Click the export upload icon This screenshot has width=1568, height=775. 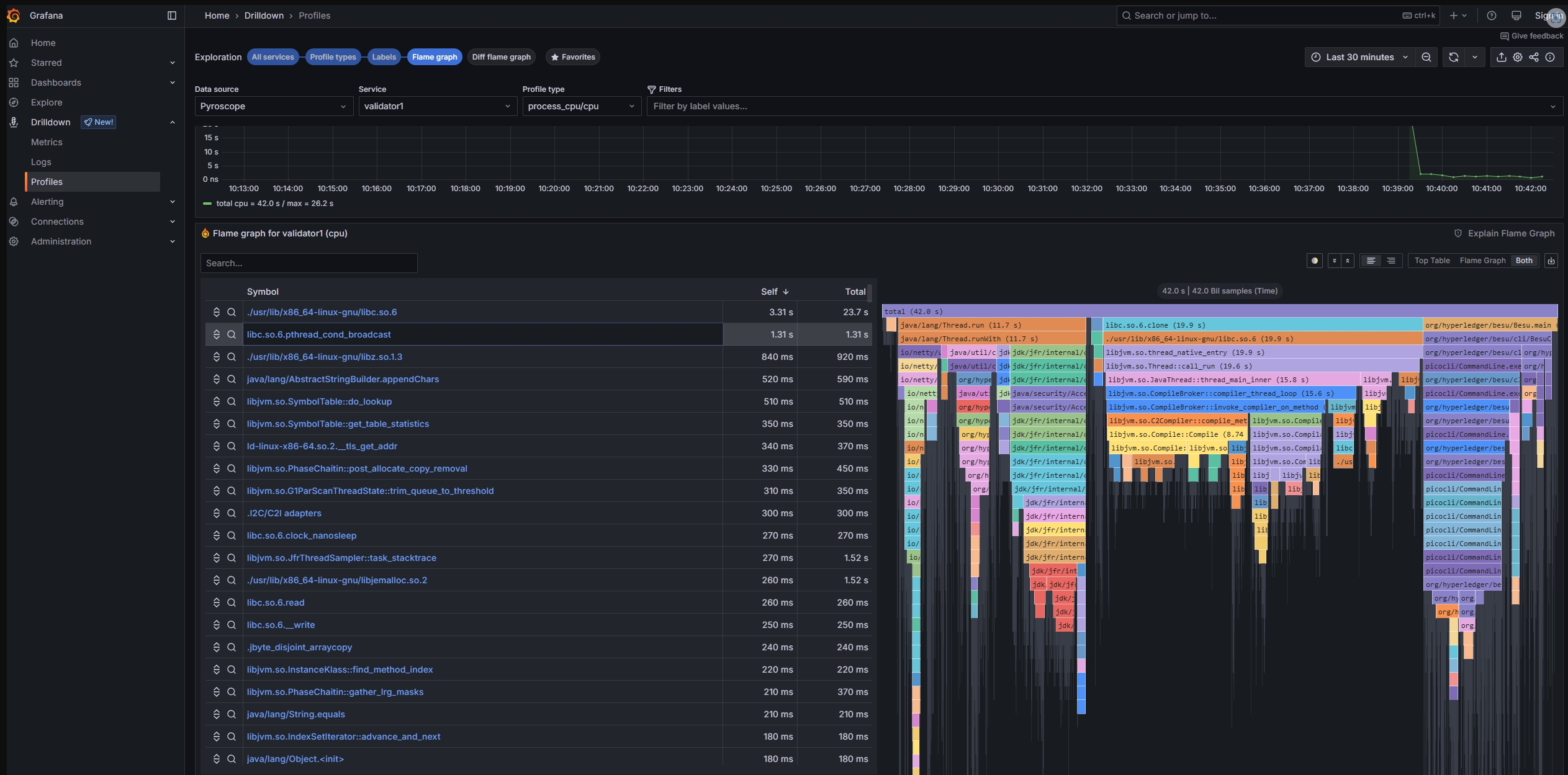click(x=1501, y=57)
